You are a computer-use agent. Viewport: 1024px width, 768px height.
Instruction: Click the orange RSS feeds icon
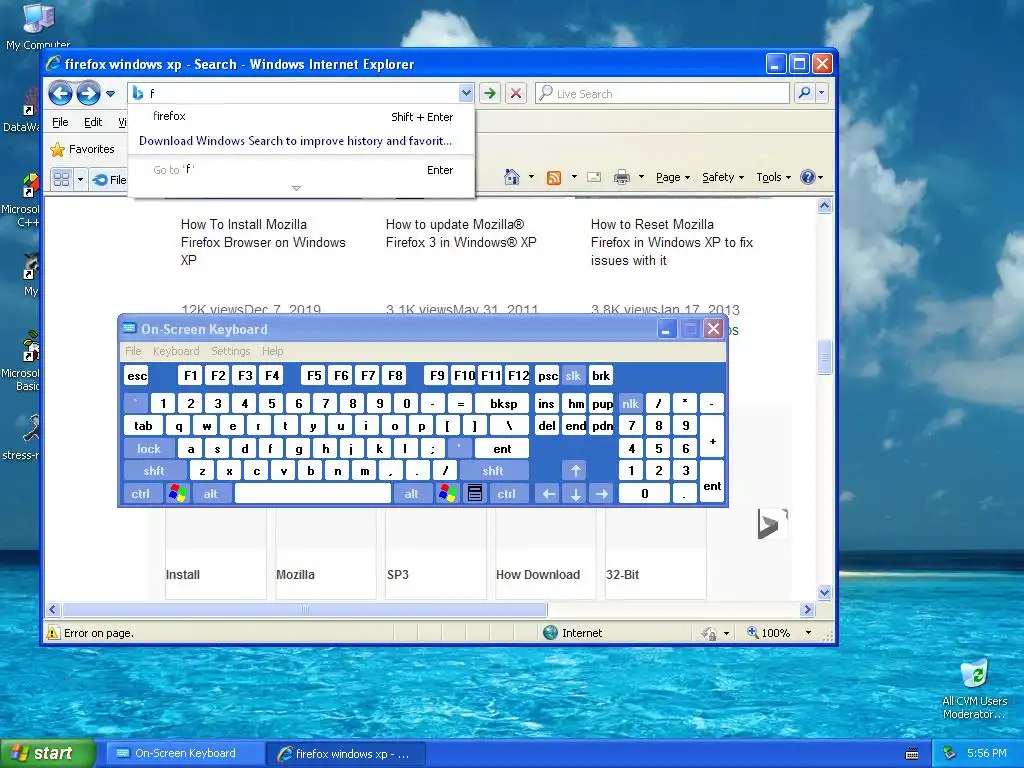click(x=554, y=178)
